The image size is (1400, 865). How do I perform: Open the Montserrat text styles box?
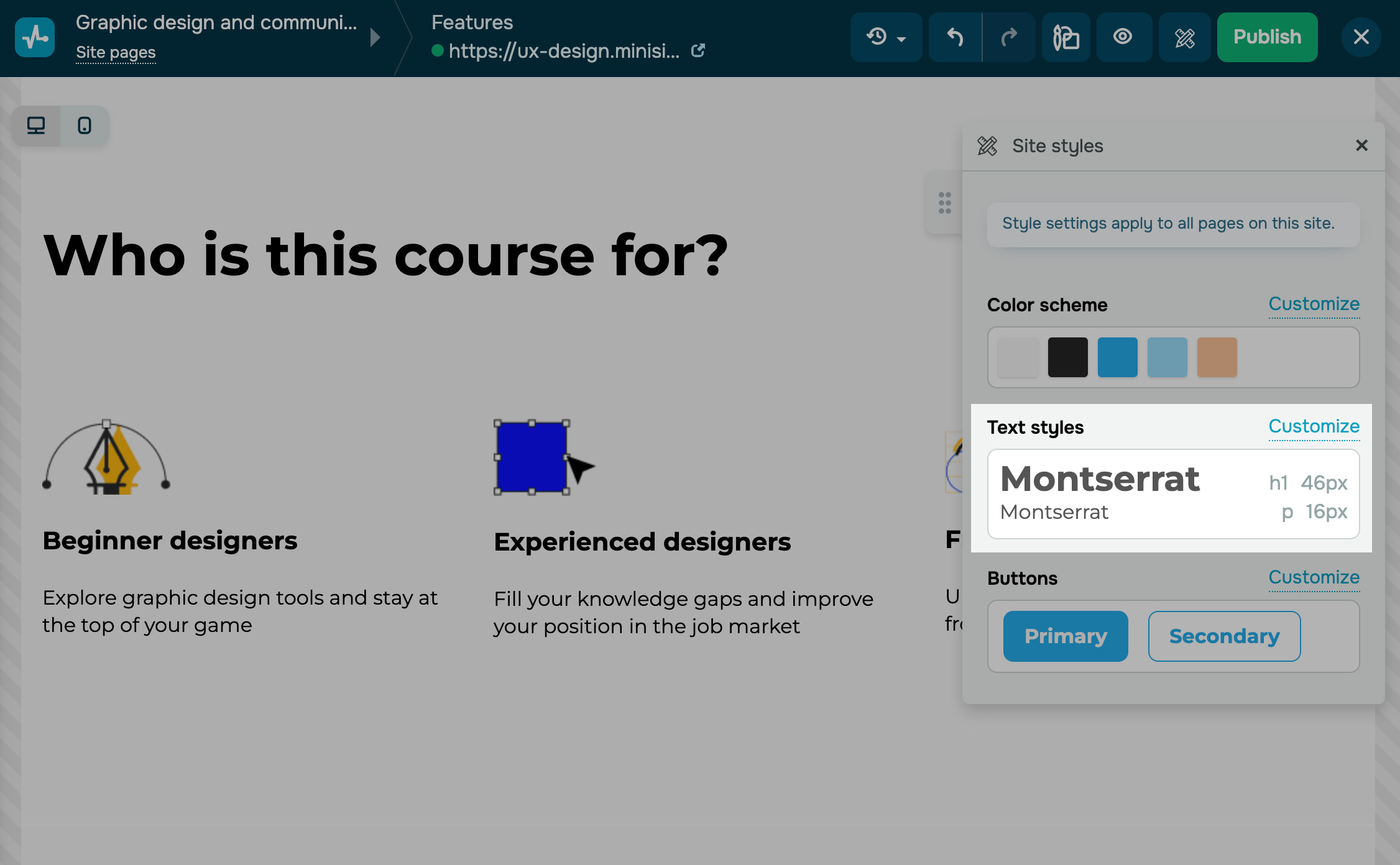1172,494
